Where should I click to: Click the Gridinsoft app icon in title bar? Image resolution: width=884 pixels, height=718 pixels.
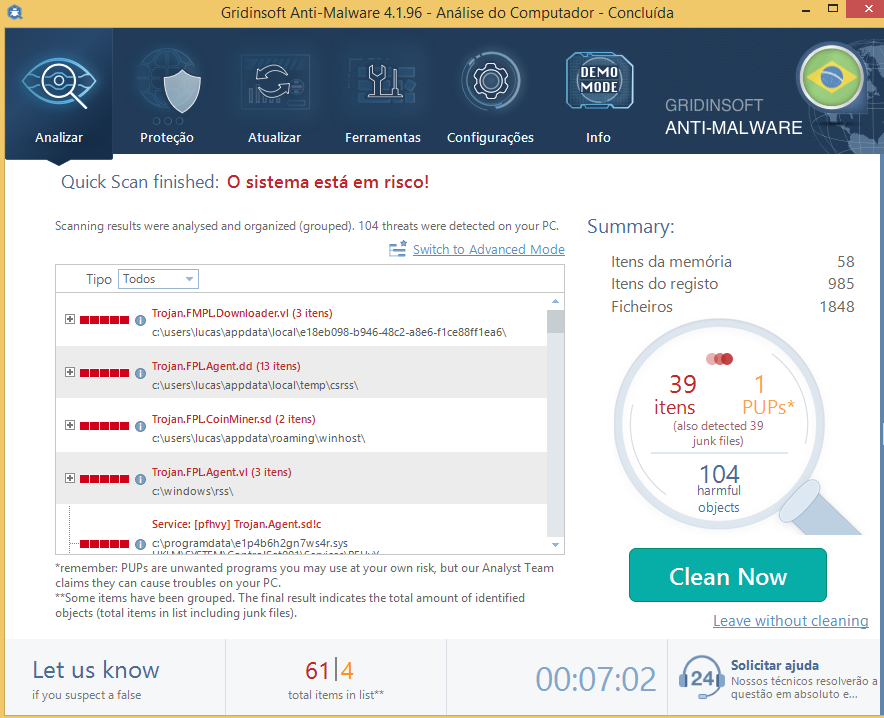point(14,12)
